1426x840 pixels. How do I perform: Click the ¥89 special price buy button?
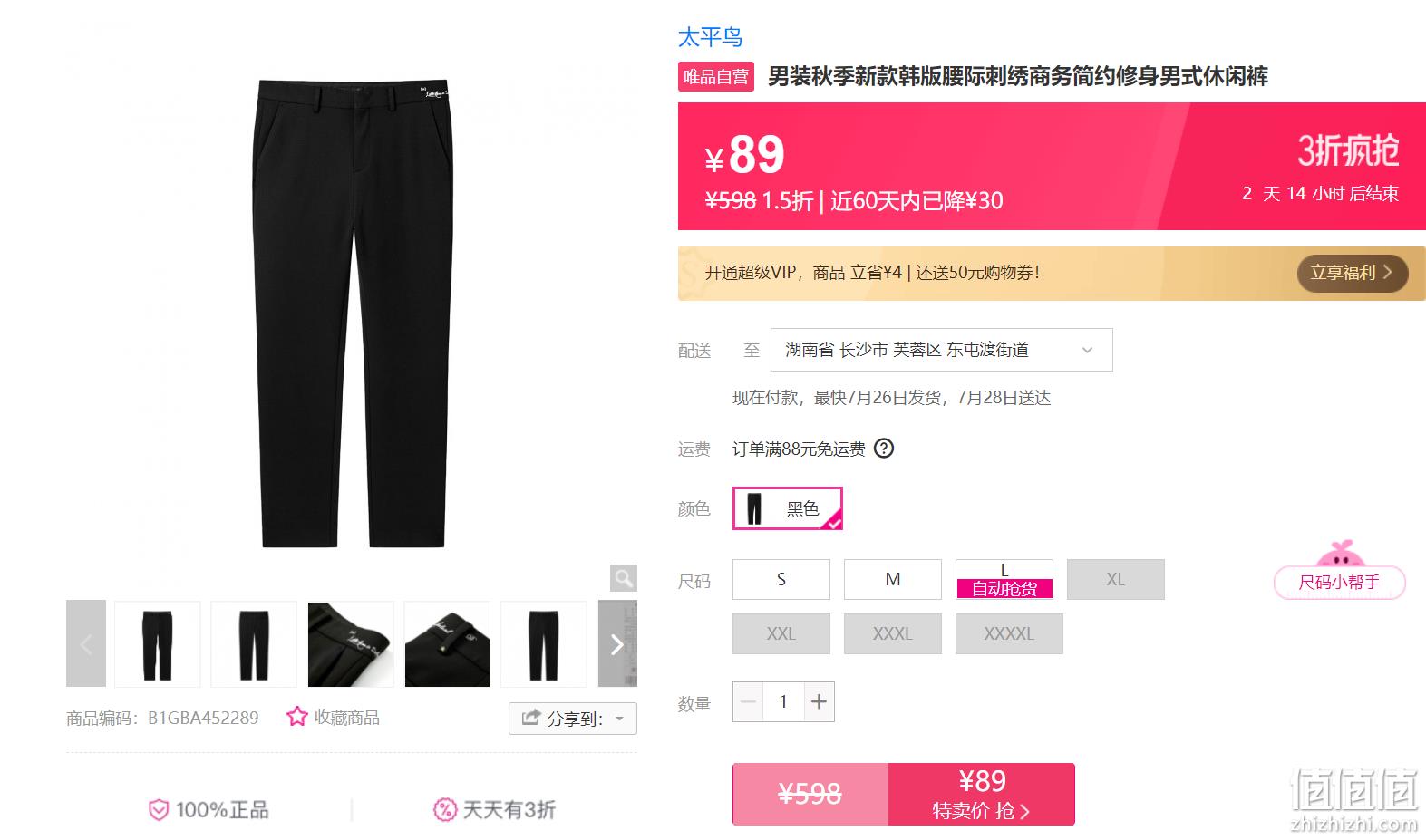tap(982, 794)
